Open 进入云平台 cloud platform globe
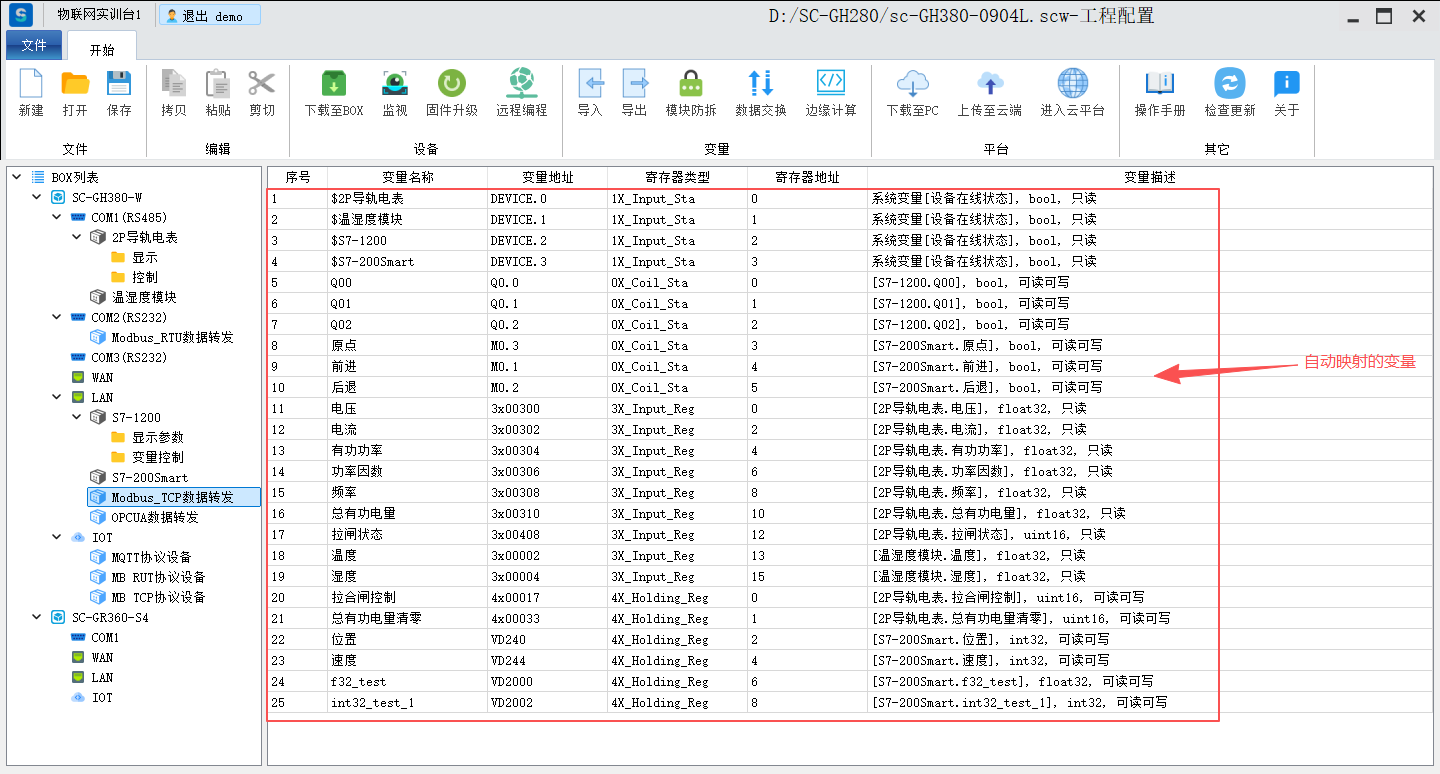This screenshot has width=1440, height=774. [x=1072, y=85]
